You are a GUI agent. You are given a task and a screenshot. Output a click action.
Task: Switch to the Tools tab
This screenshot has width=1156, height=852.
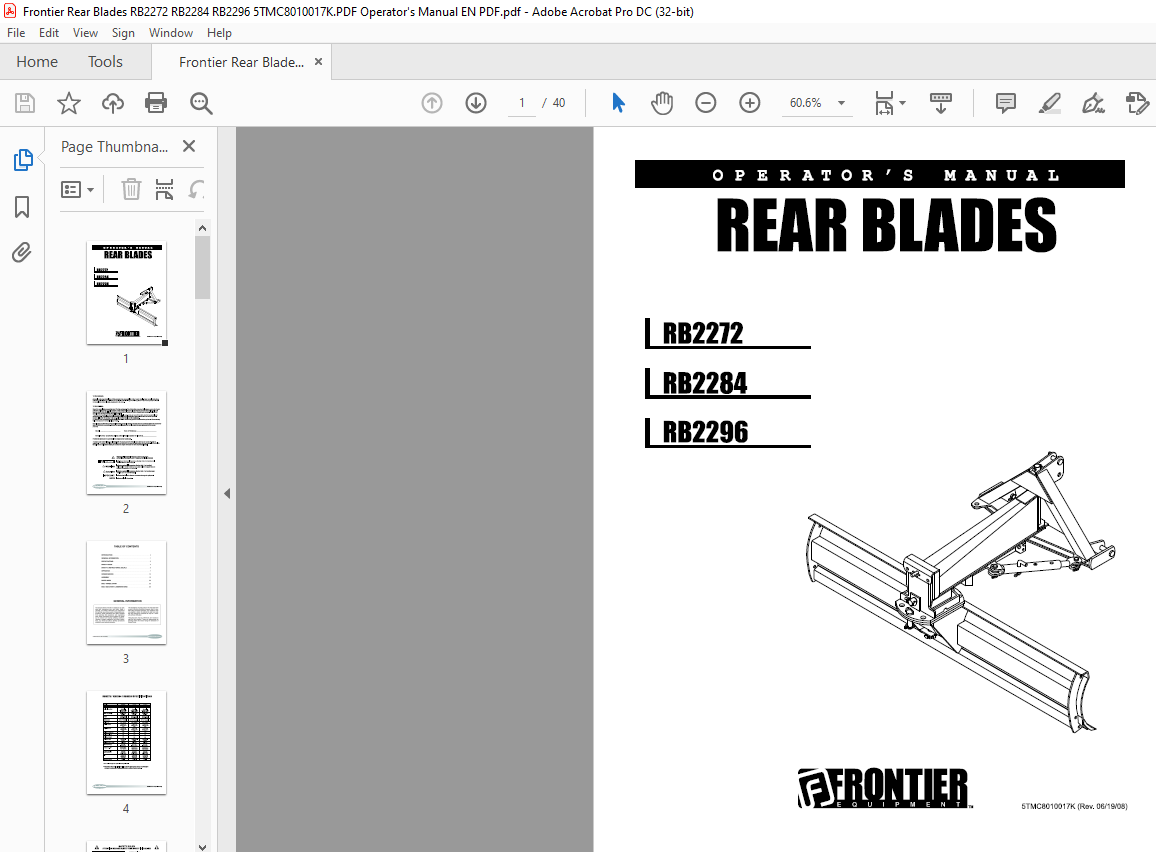click(x=105, y=62)
